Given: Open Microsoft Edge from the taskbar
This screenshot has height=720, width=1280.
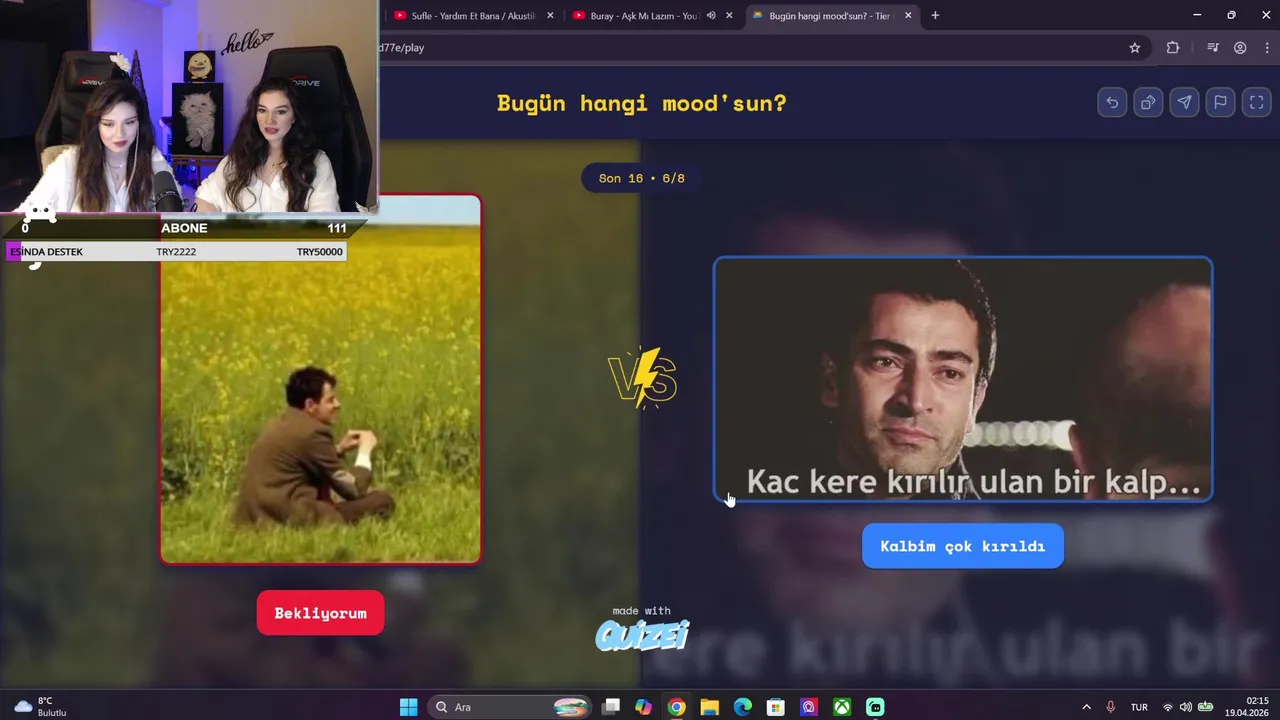Looking at the screenshot, I should click(x=742, y=707).
